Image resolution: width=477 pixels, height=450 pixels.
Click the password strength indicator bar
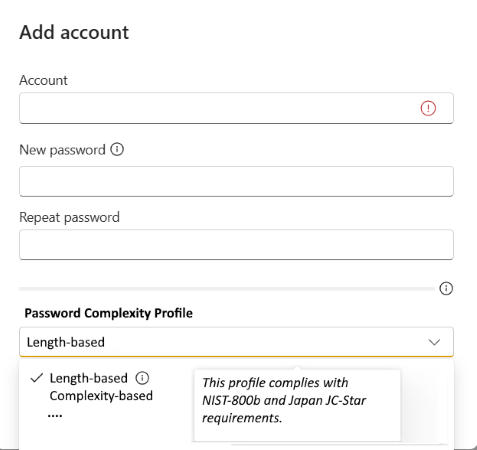227,289
